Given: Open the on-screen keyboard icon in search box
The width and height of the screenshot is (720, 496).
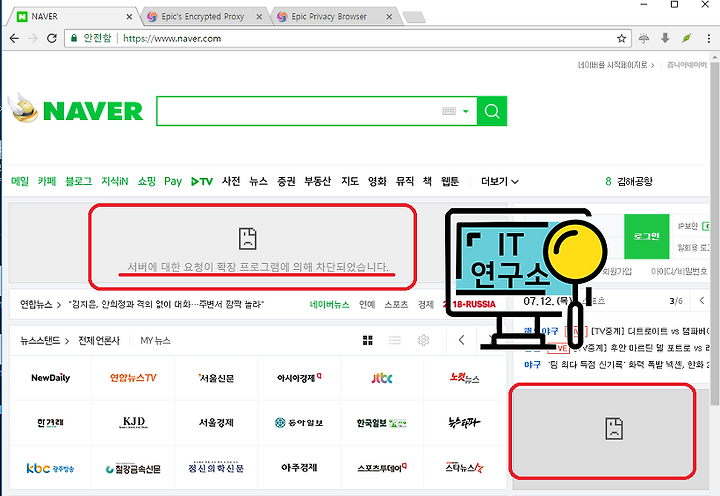Looking at the screenshot, I should click(449, 111).
